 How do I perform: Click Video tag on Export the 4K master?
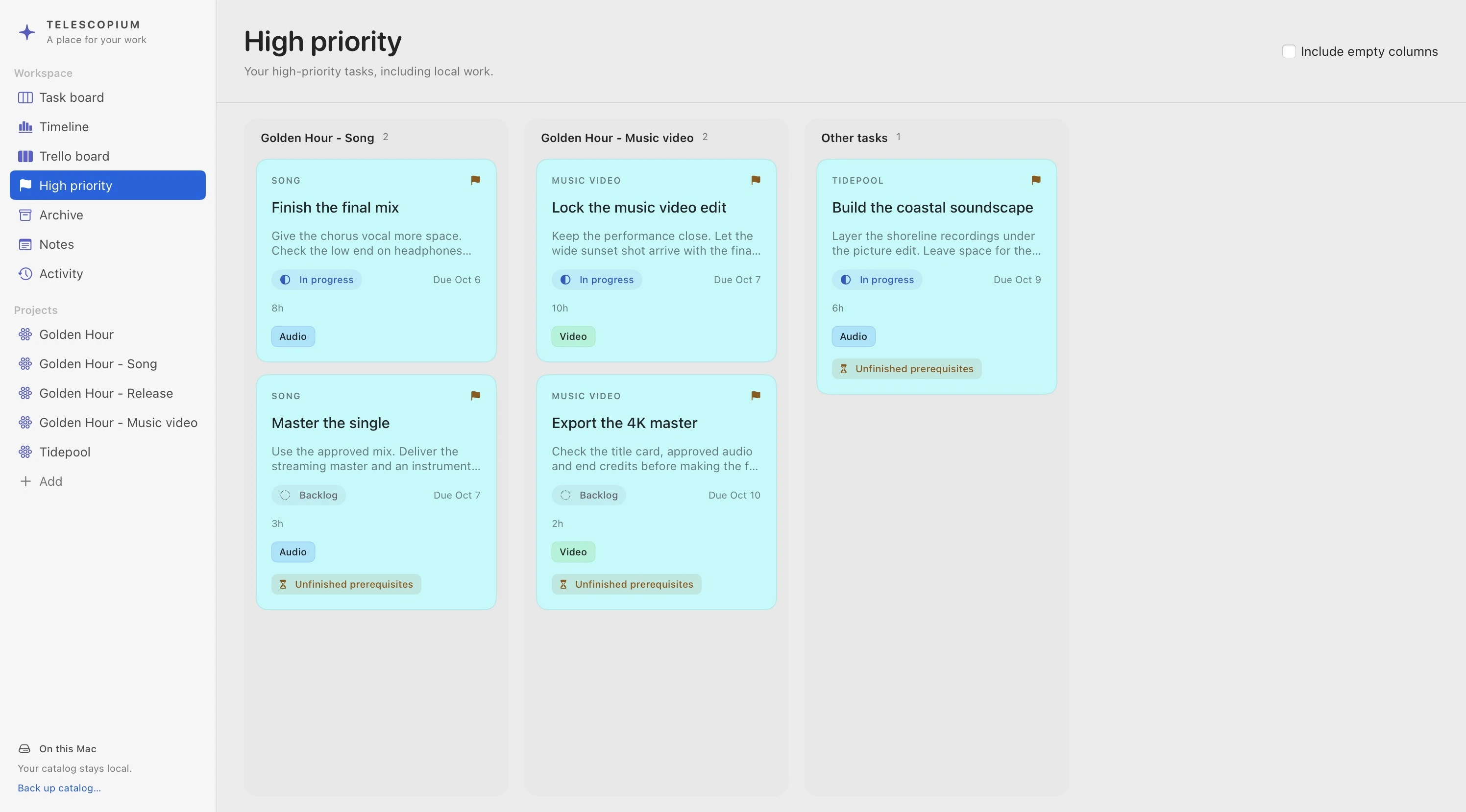click(573, 552)
